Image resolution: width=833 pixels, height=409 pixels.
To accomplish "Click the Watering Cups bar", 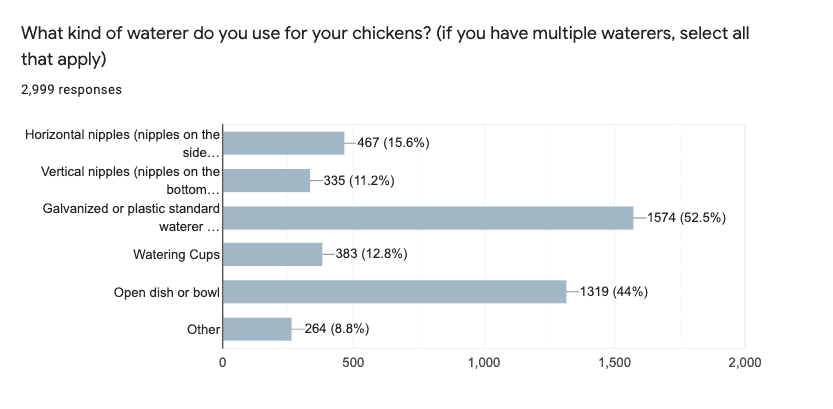I will tap(273, 254).
